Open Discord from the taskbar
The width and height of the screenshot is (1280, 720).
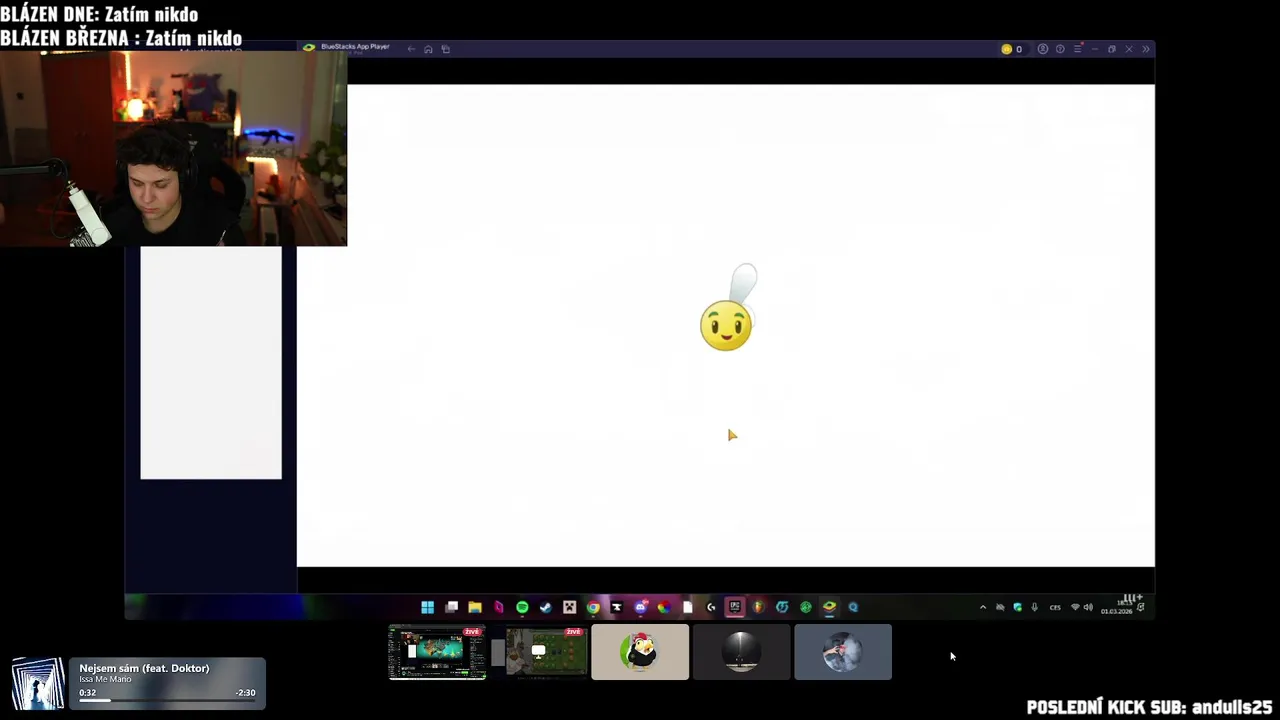point(641,607)
